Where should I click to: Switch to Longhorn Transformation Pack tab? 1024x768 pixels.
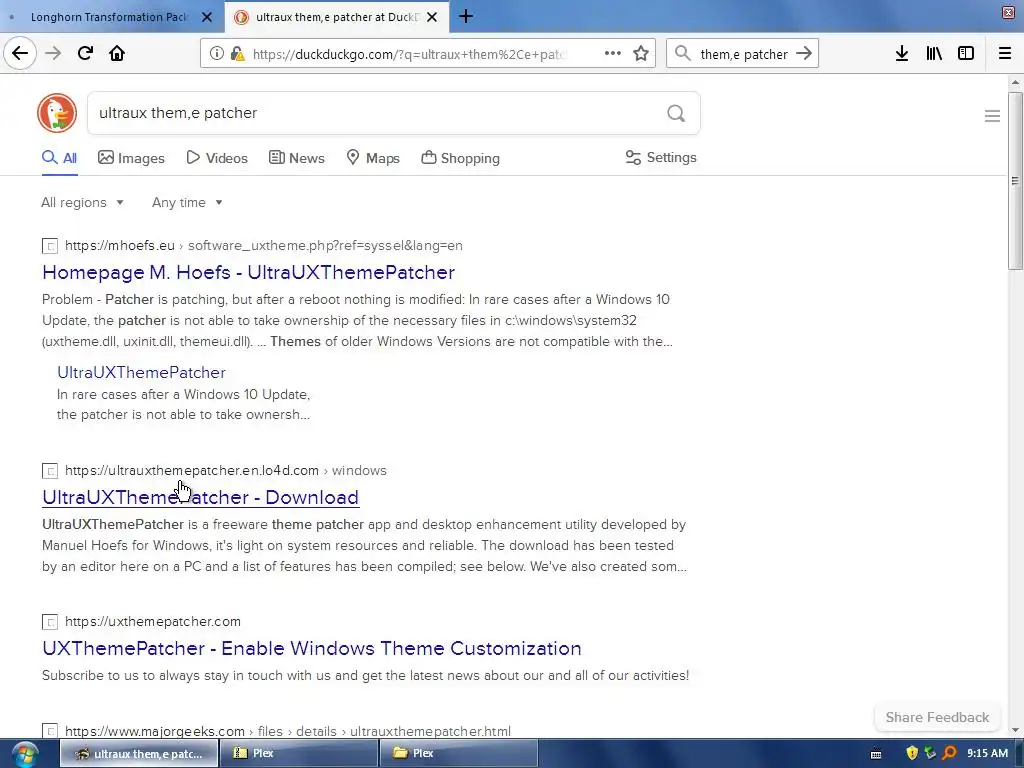click(108, 17)
